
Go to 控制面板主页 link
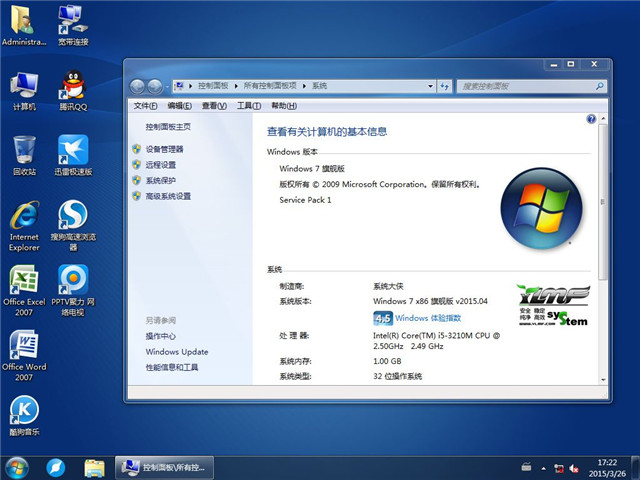(168, 127)
